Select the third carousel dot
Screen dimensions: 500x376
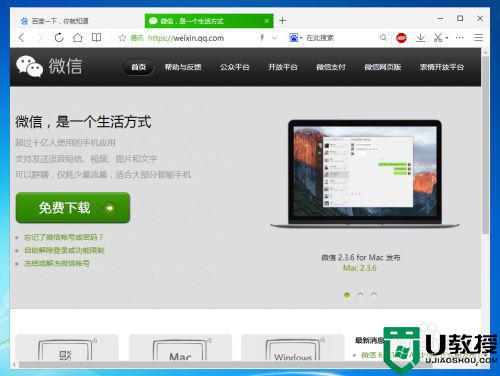pos(373,295)
